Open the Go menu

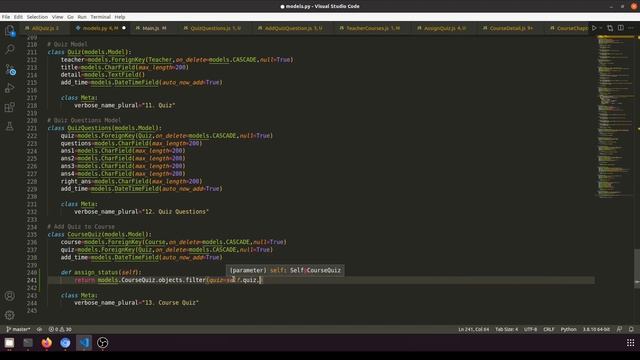coord(70,17)
